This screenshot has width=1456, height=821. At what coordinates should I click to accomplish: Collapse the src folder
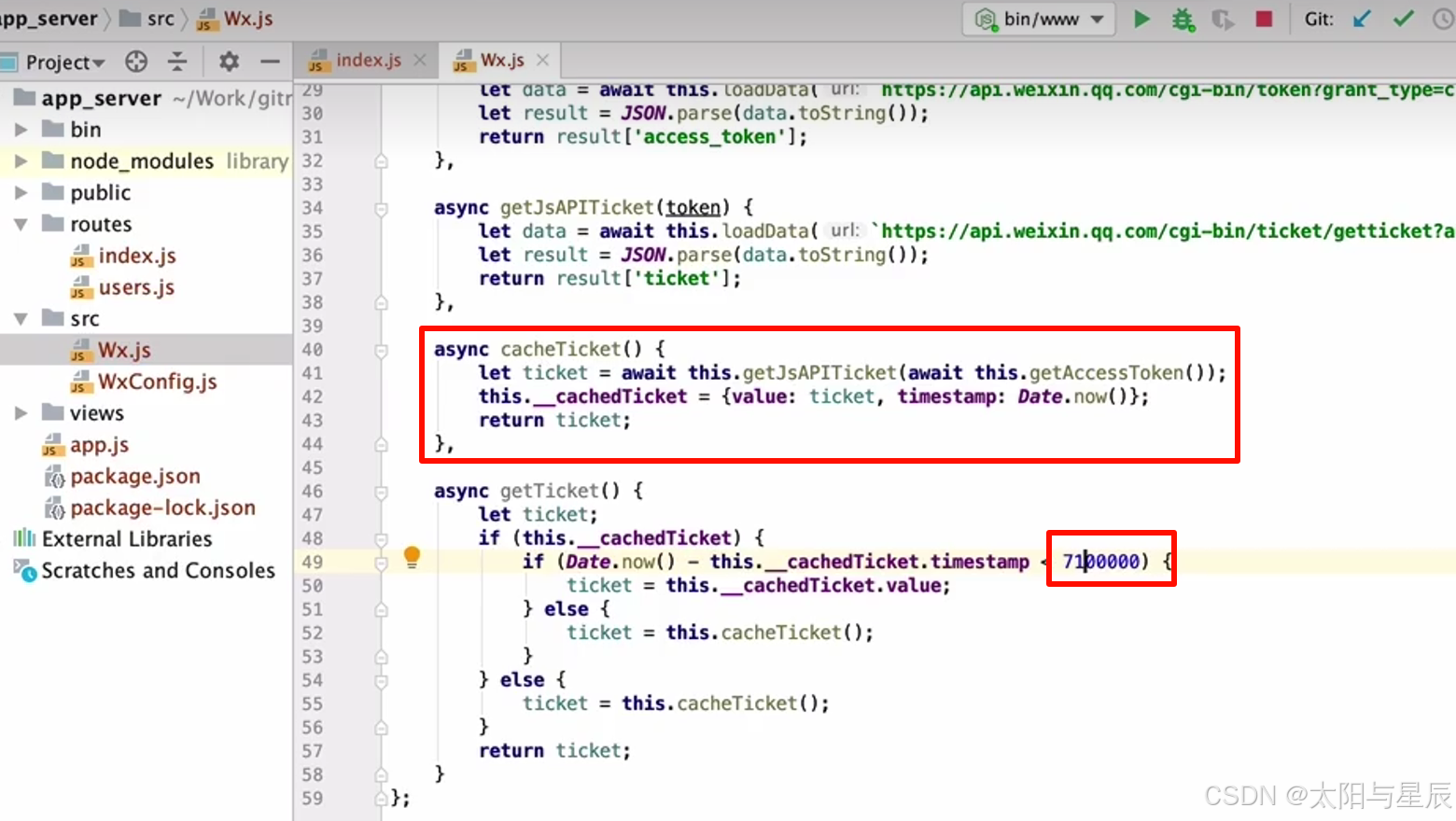pyautogui.click(x=21, y=319)
